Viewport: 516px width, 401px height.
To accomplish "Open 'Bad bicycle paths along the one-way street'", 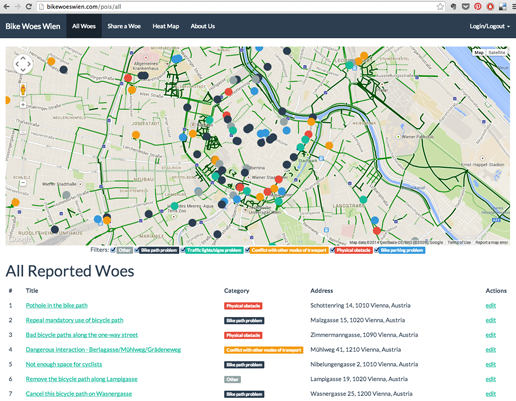I will pos(82,335).
